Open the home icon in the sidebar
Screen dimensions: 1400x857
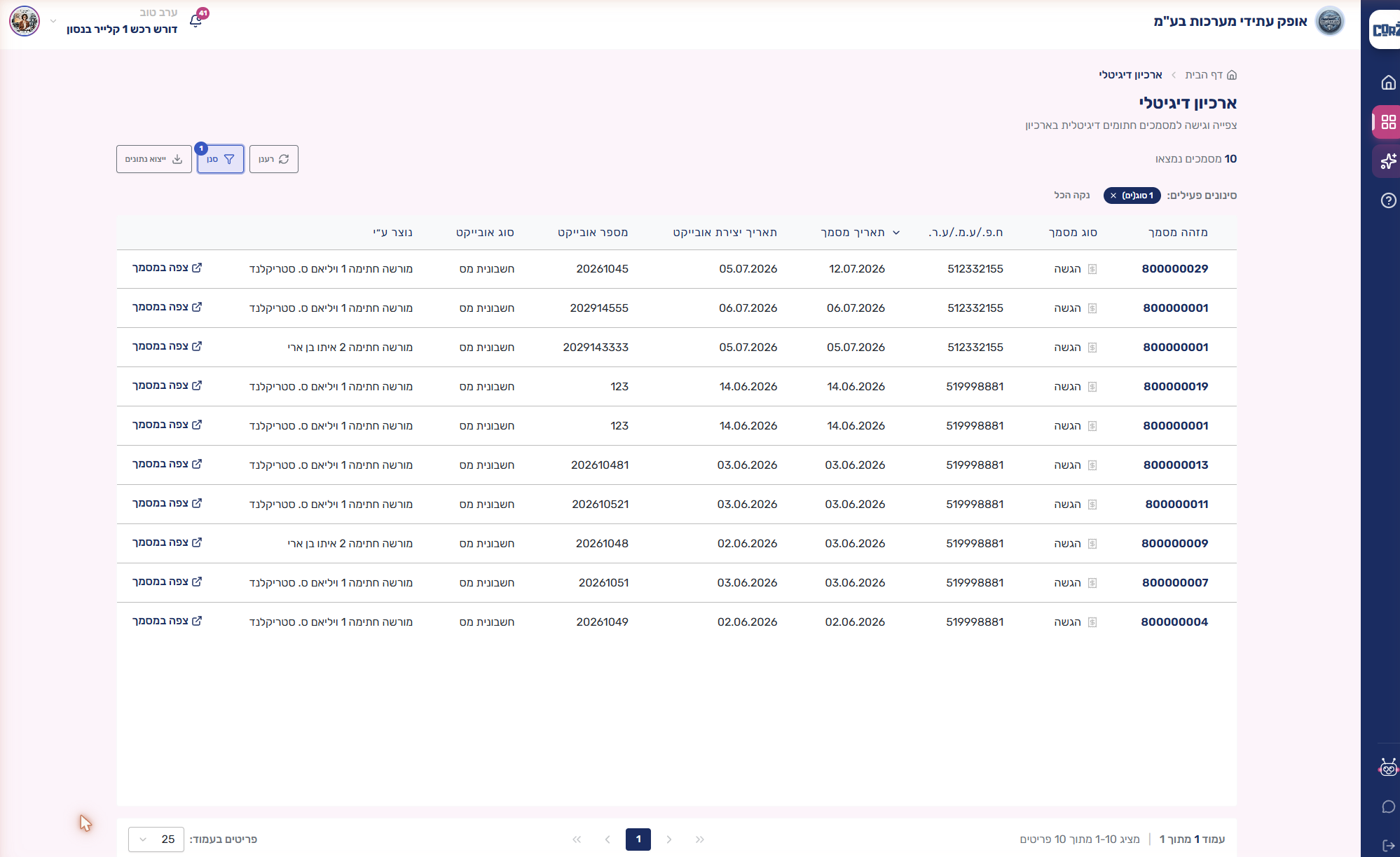point(1388,83)
